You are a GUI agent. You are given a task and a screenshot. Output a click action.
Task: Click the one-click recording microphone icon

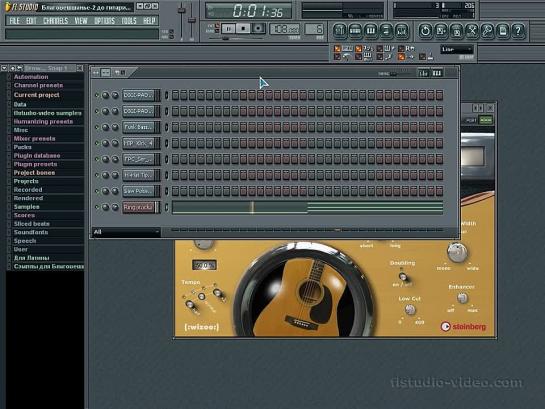[x=487, y=31]
